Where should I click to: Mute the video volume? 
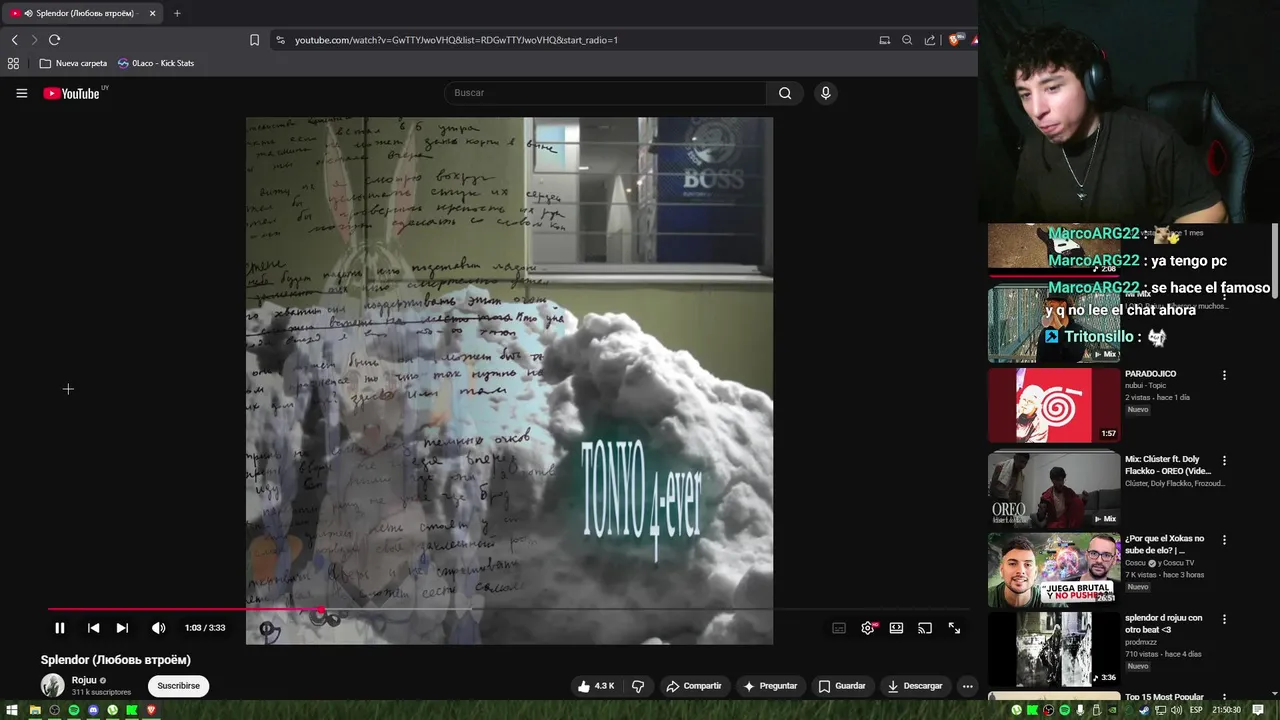pos(158,628)
